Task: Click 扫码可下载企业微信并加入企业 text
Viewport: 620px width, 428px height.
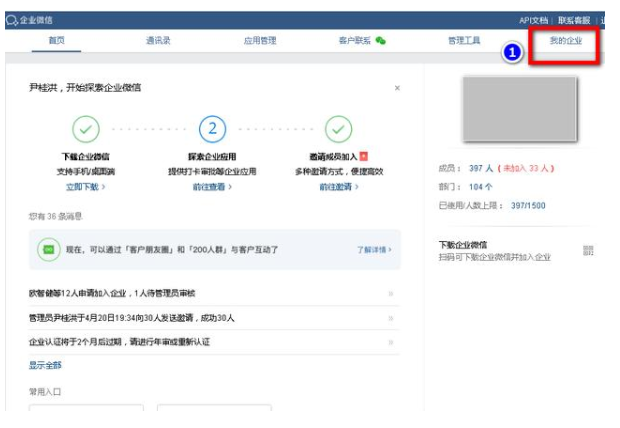Action: pos(494,257)
